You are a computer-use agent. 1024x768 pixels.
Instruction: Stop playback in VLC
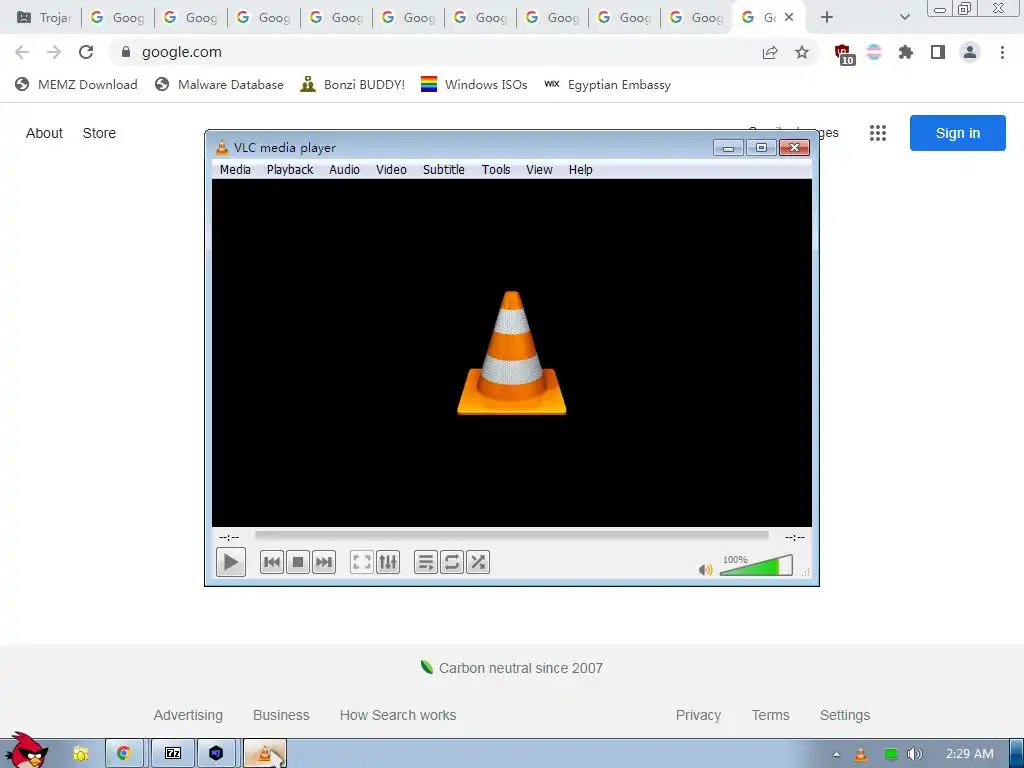(x=298, y=562)
